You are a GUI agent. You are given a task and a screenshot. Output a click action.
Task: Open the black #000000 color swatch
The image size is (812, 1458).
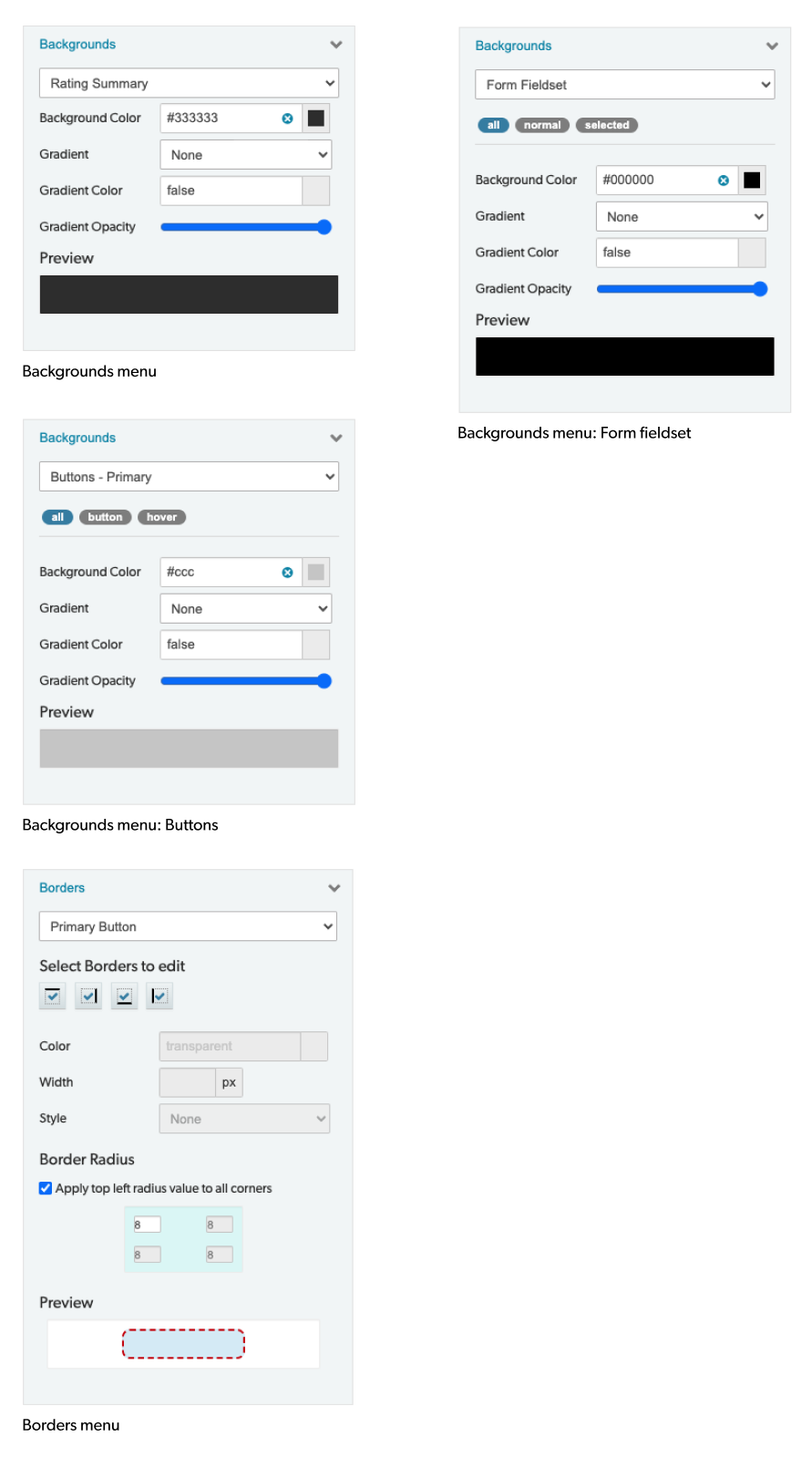click(x=752, y=181)
